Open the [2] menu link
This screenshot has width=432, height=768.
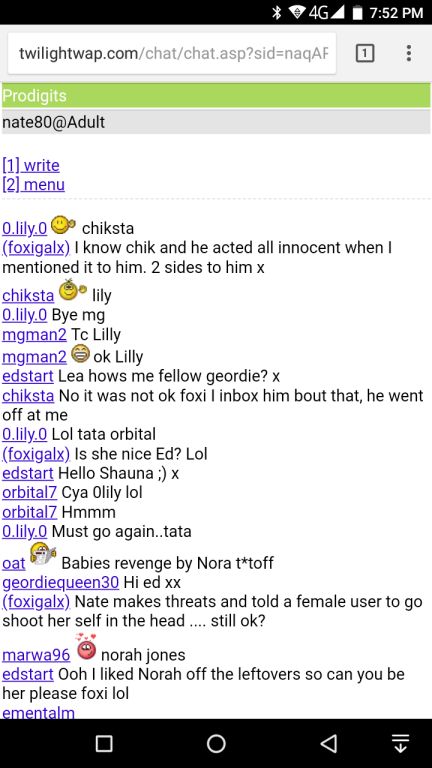[x=33, y=185]
